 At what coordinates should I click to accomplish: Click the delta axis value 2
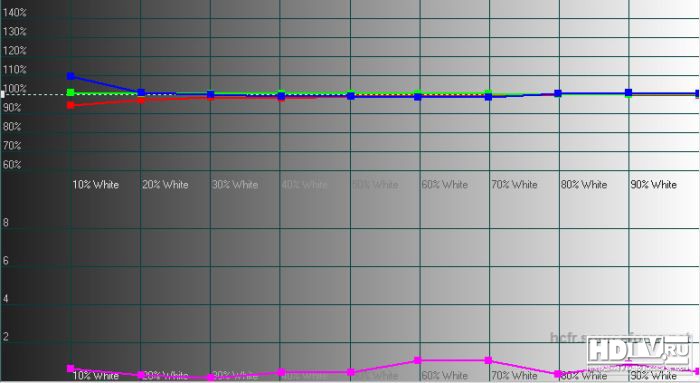pos(5,337)
